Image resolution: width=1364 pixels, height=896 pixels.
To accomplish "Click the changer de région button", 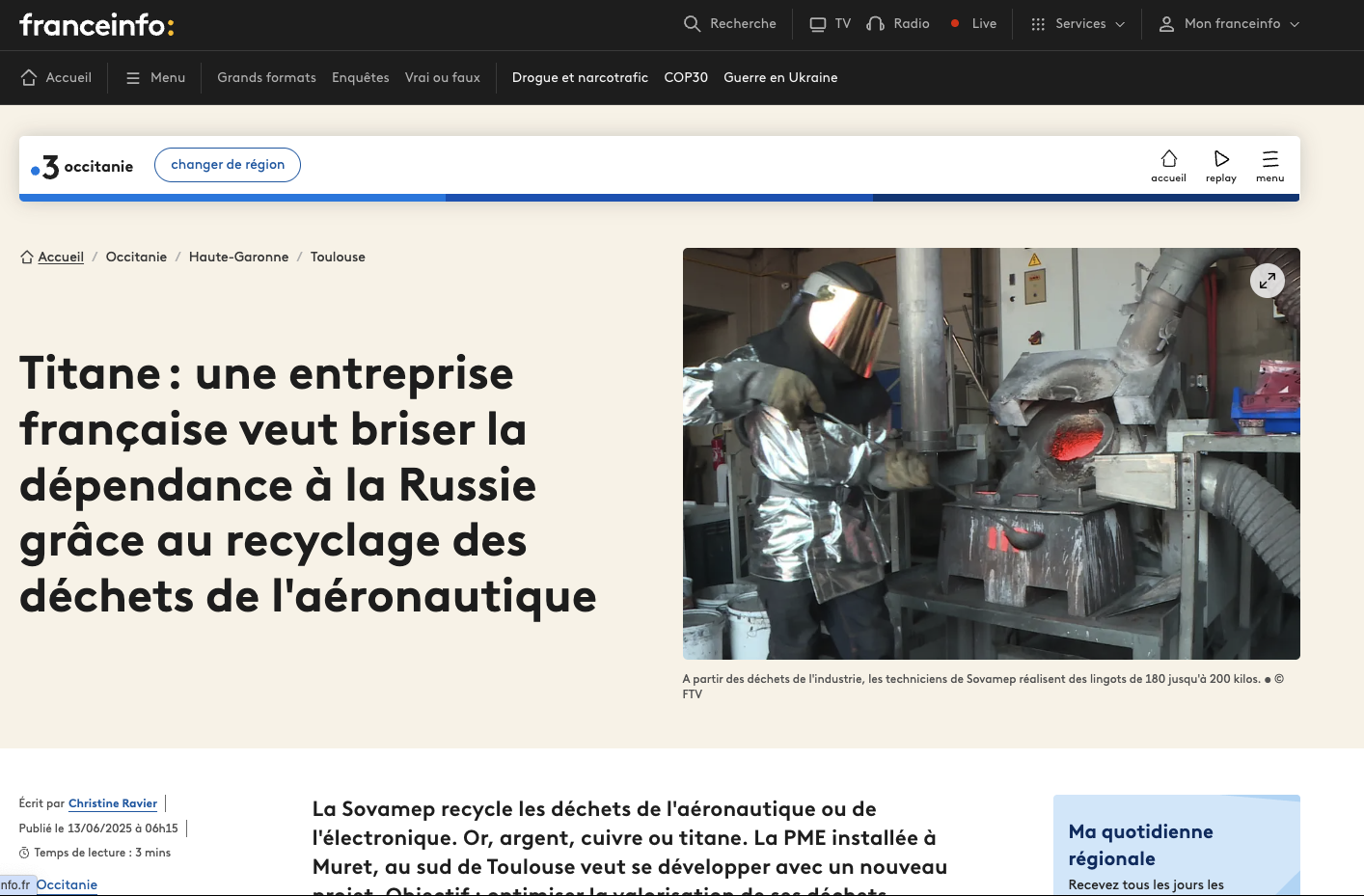I will tap(228, 165).
